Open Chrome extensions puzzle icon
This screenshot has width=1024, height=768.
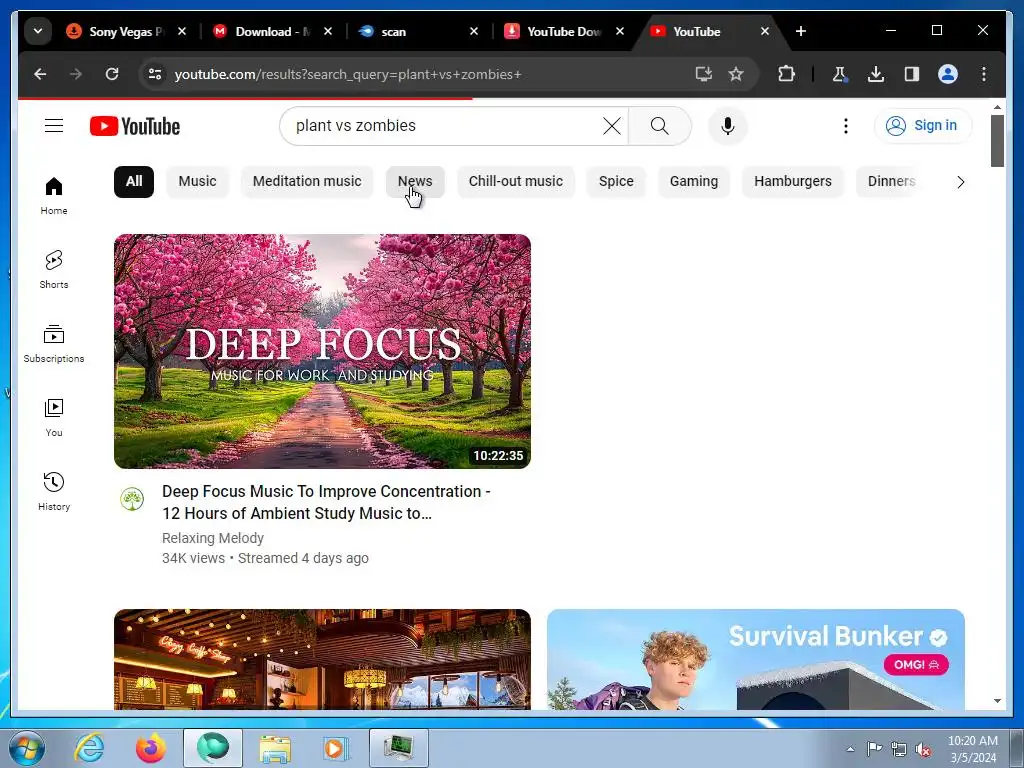(786, 74)
